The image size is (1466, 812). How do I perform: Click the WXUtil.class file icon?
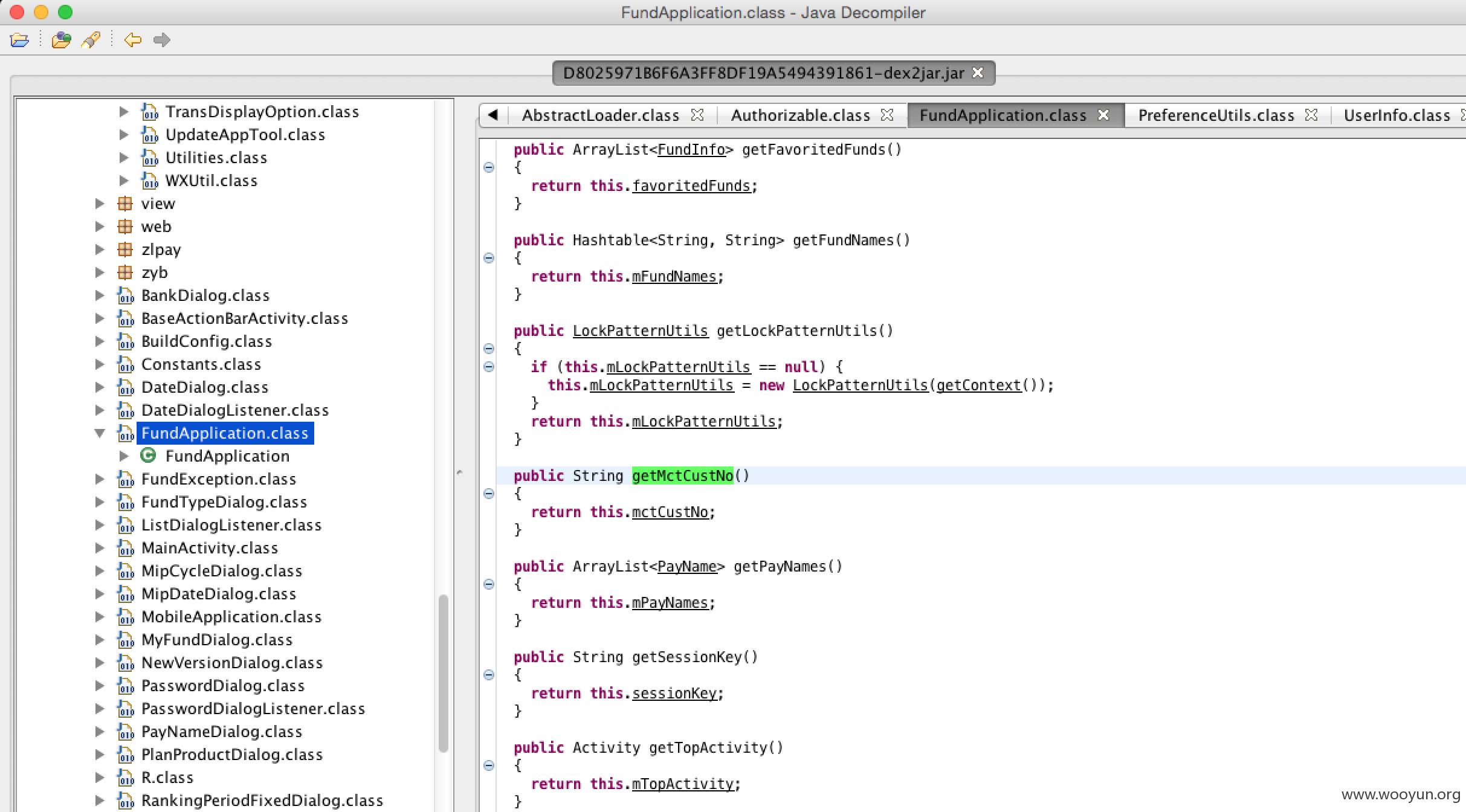(x=149, y=181)
